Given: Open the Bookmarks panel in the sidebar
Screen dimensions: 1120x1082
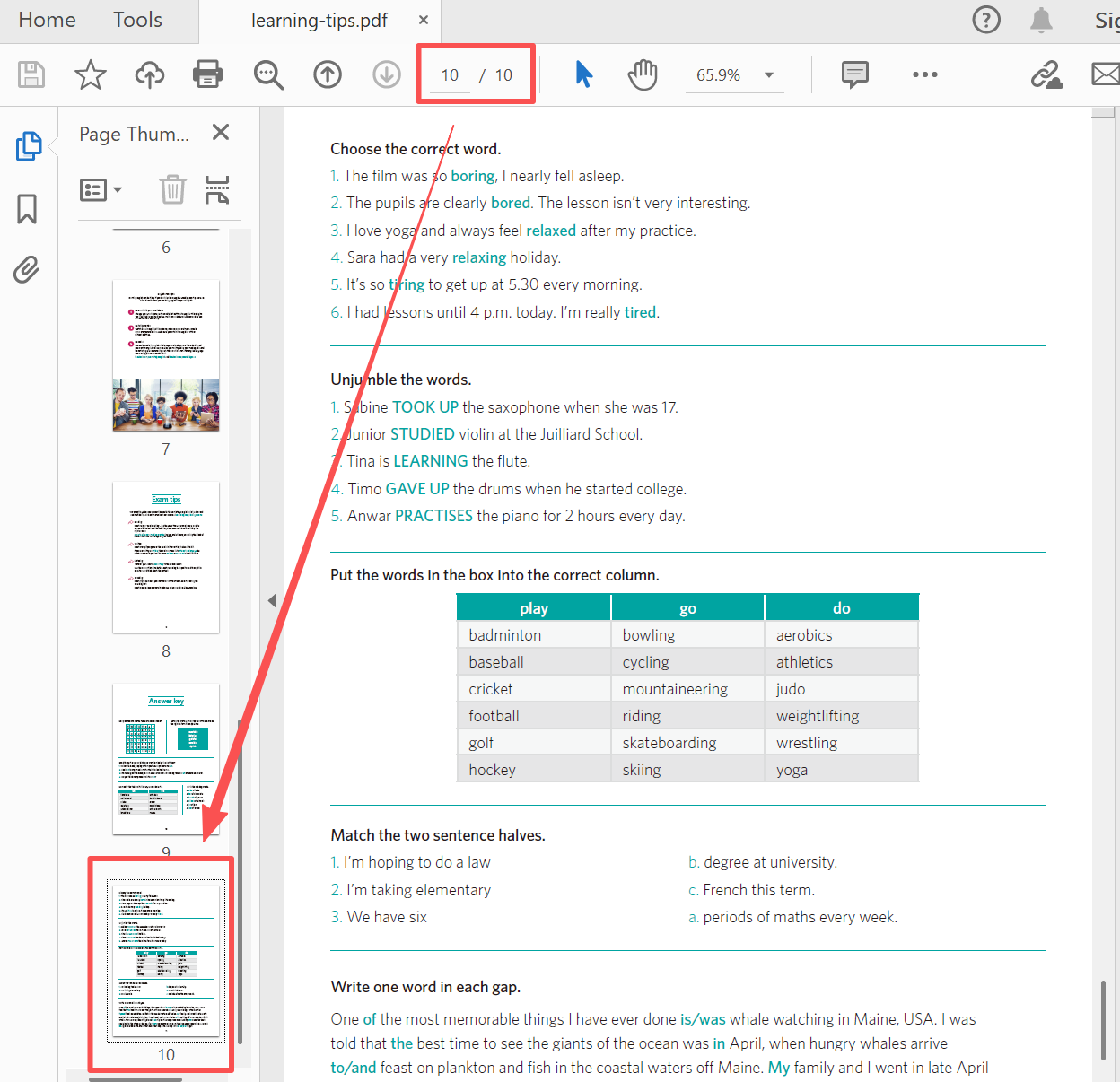Looking at the screenshot, I should (x=27, y=209).
